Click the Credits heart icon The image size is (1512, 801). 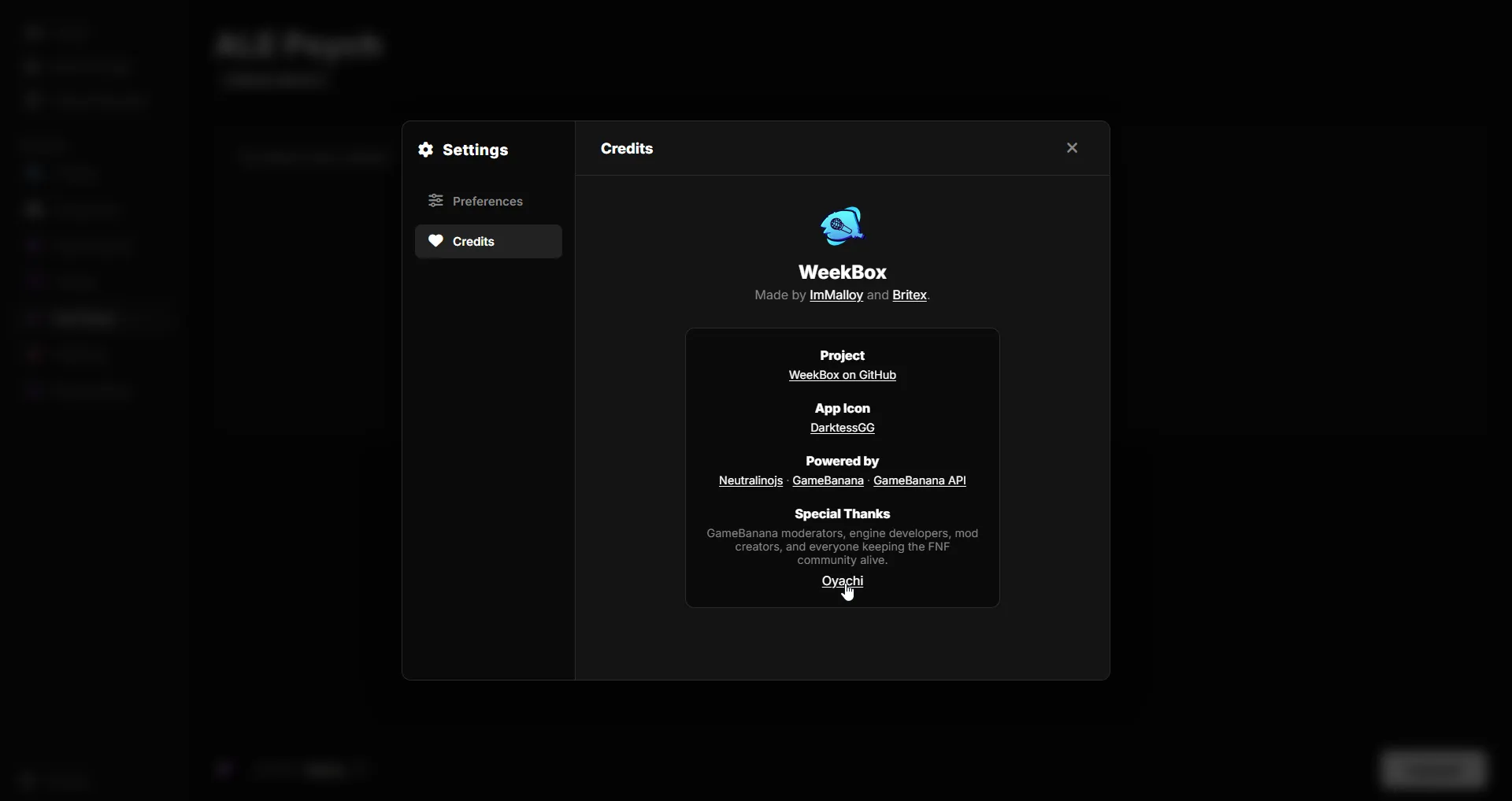(x=435, y=241)
